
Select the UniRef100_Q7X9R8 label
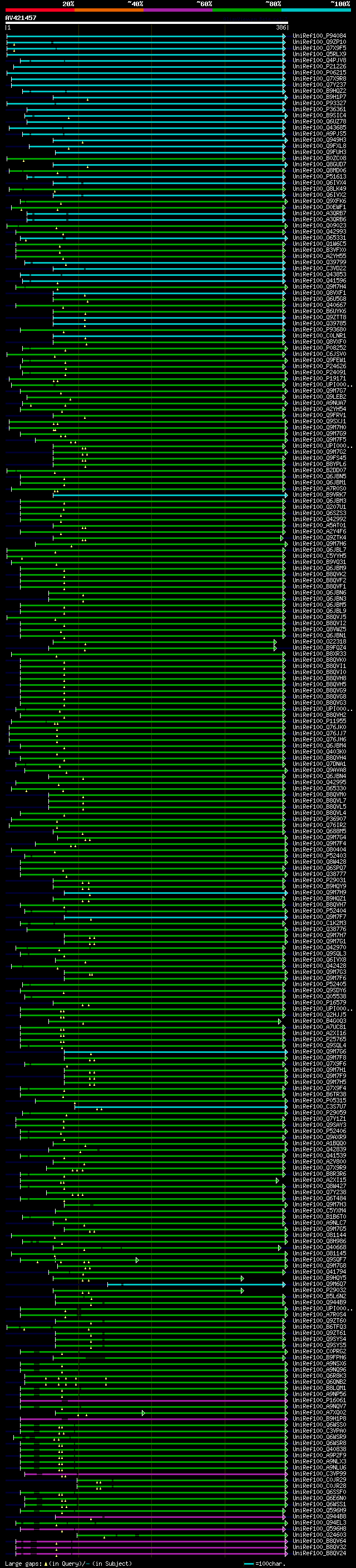coord(319,78)
